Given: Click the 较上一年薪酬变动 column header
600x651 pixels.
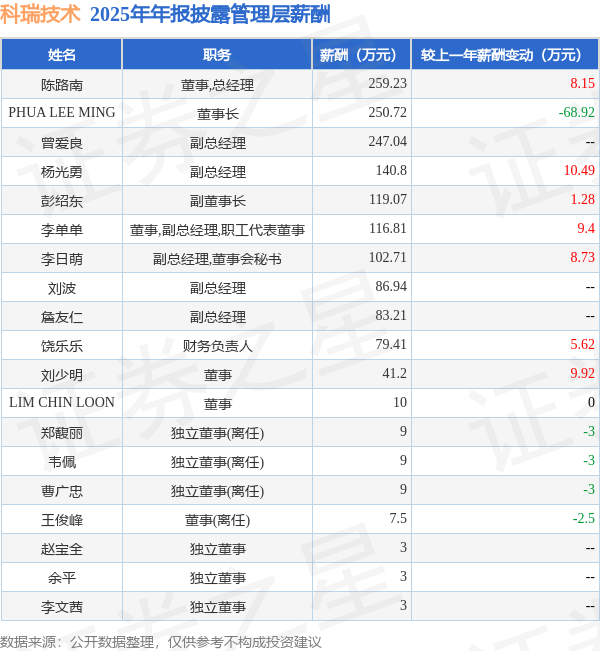Looking at the screenshot, I should (504, 55).
